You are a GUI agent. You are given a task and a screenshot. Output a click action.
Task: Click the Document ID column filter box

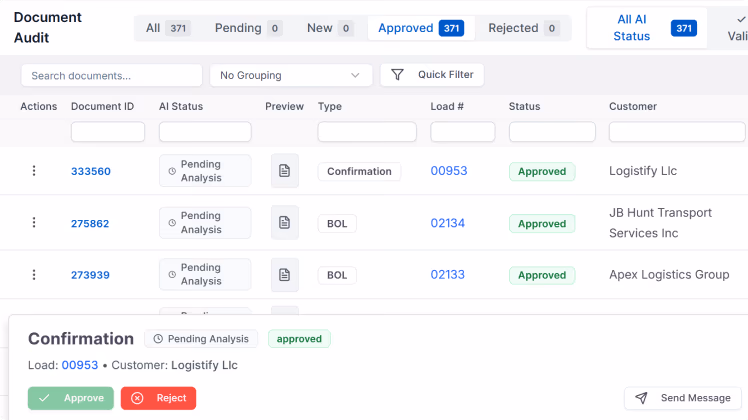[x=108, y=132]
